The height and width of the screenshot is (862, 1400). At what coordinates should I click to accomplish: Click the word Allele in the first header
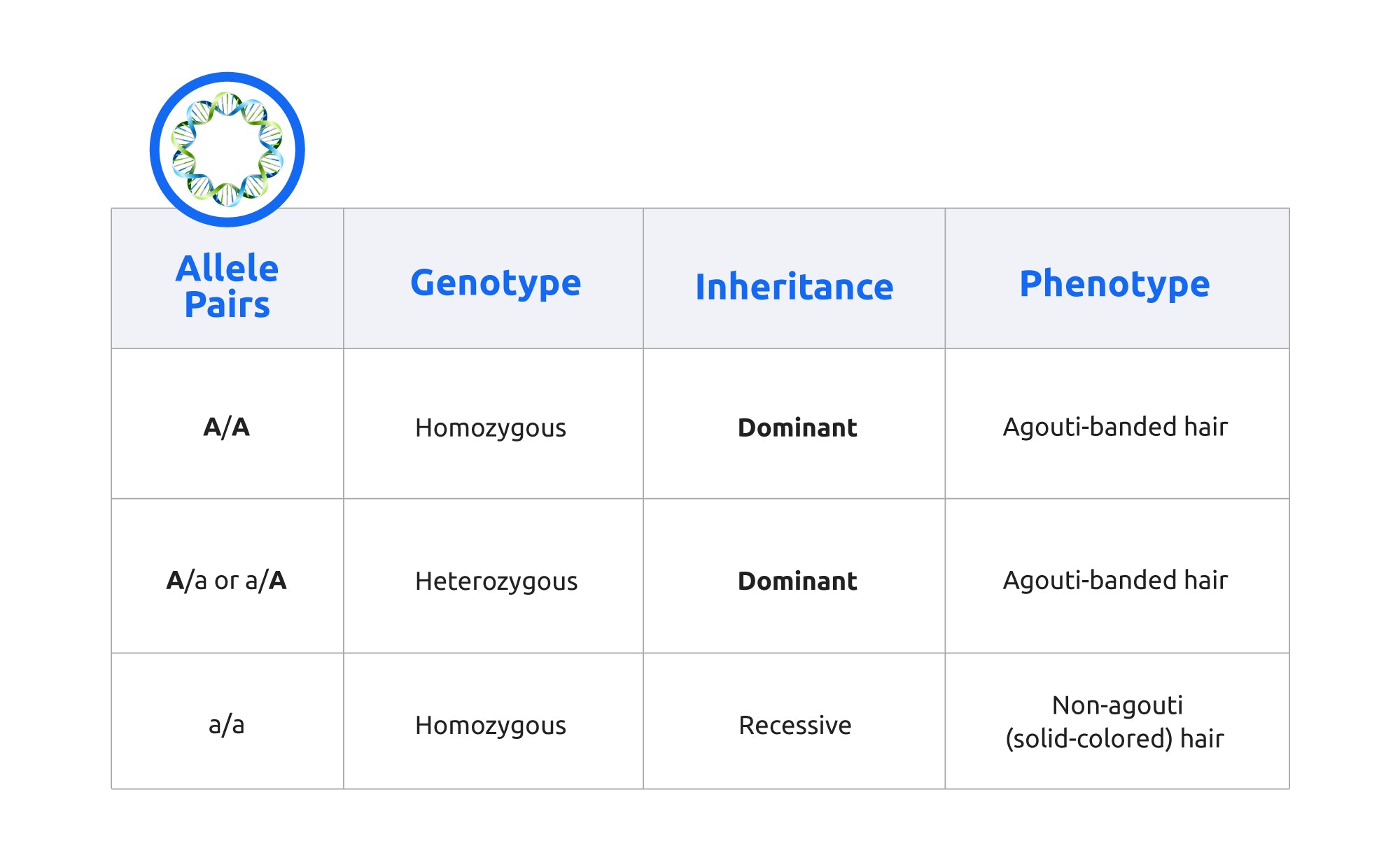tap(227, 269)
